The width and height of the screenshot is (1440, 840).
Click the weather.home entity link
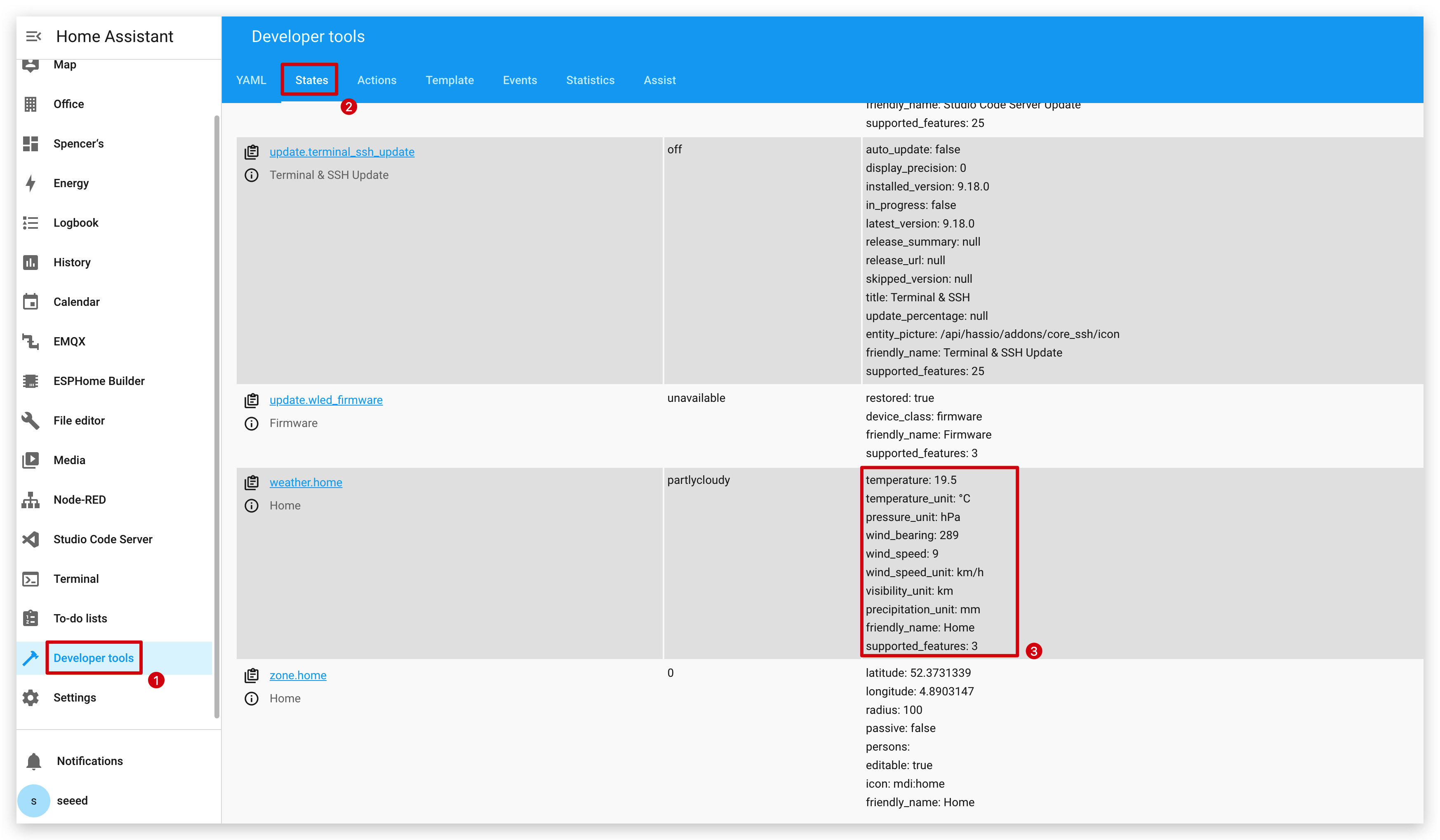tap(306, 483)
